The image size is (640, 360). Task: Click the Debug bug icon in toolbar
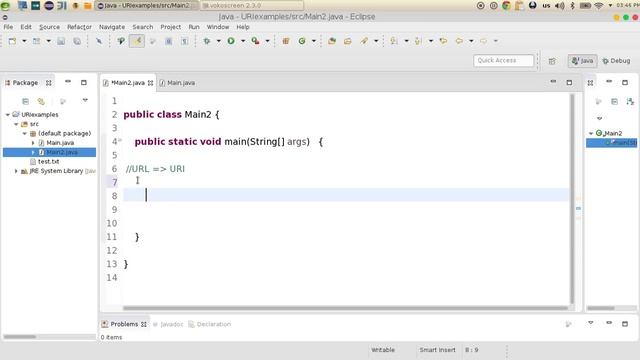point(207,41)
